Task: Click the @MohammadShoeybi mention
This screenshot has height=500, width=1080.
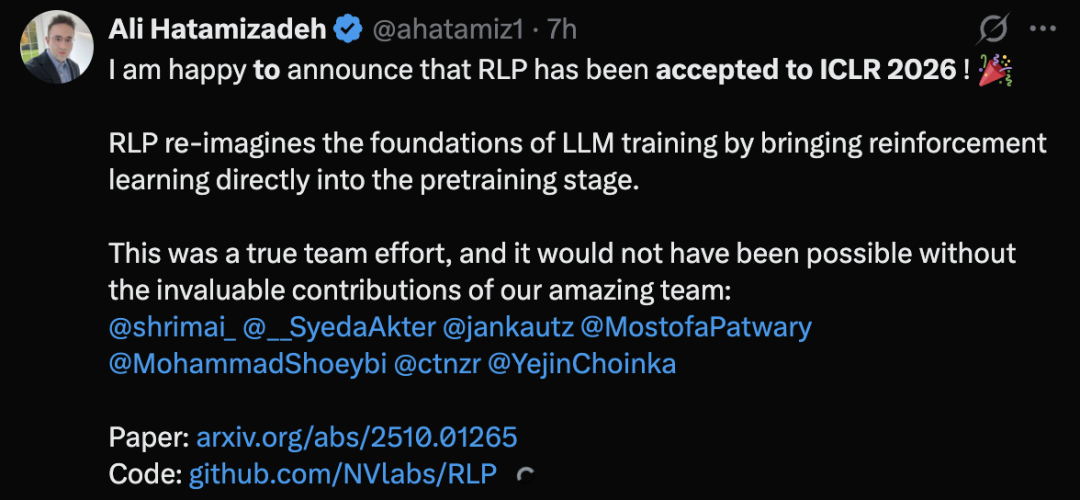Action: (x=246, y=364)
